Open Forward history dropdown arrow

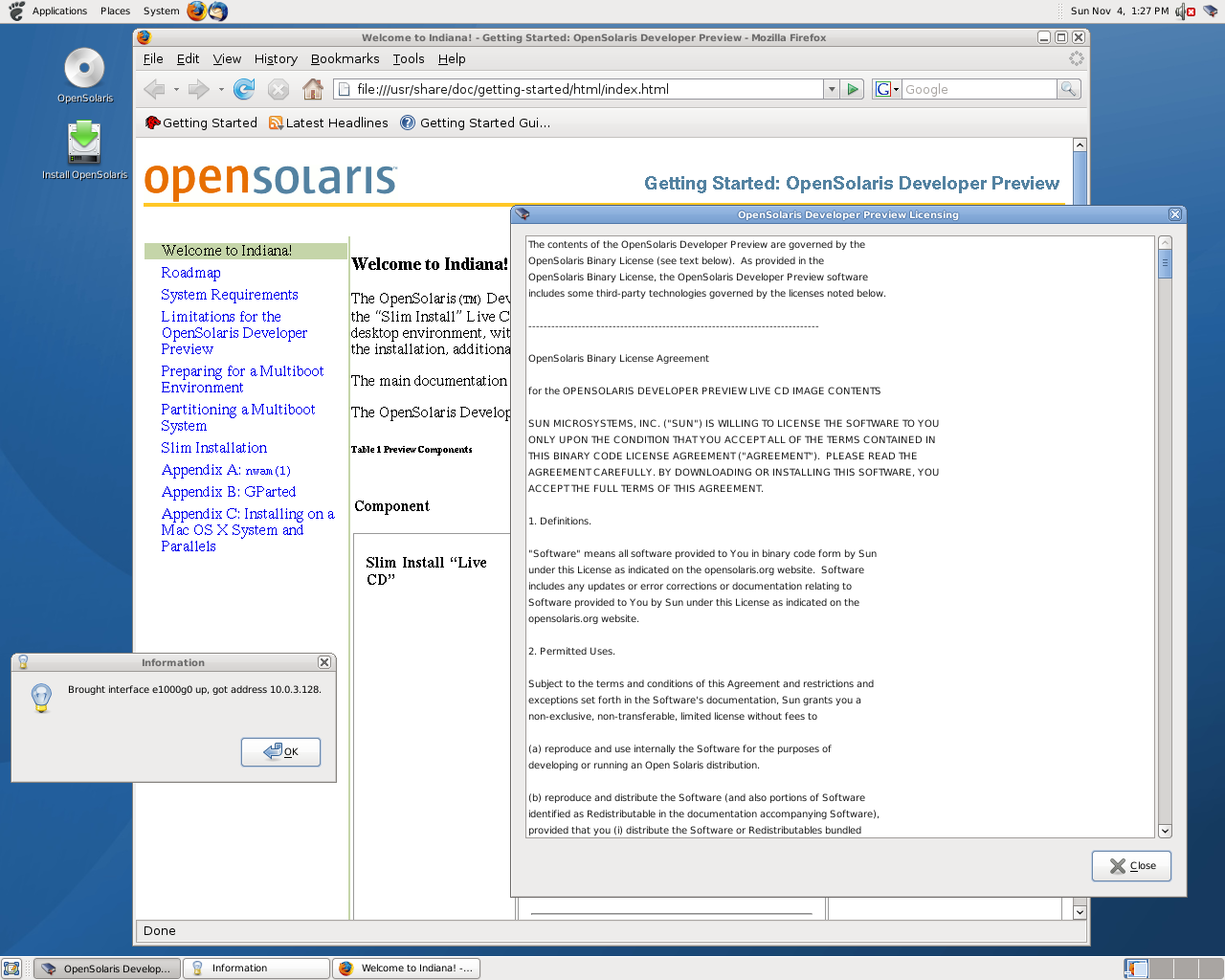tap(221, 89)
